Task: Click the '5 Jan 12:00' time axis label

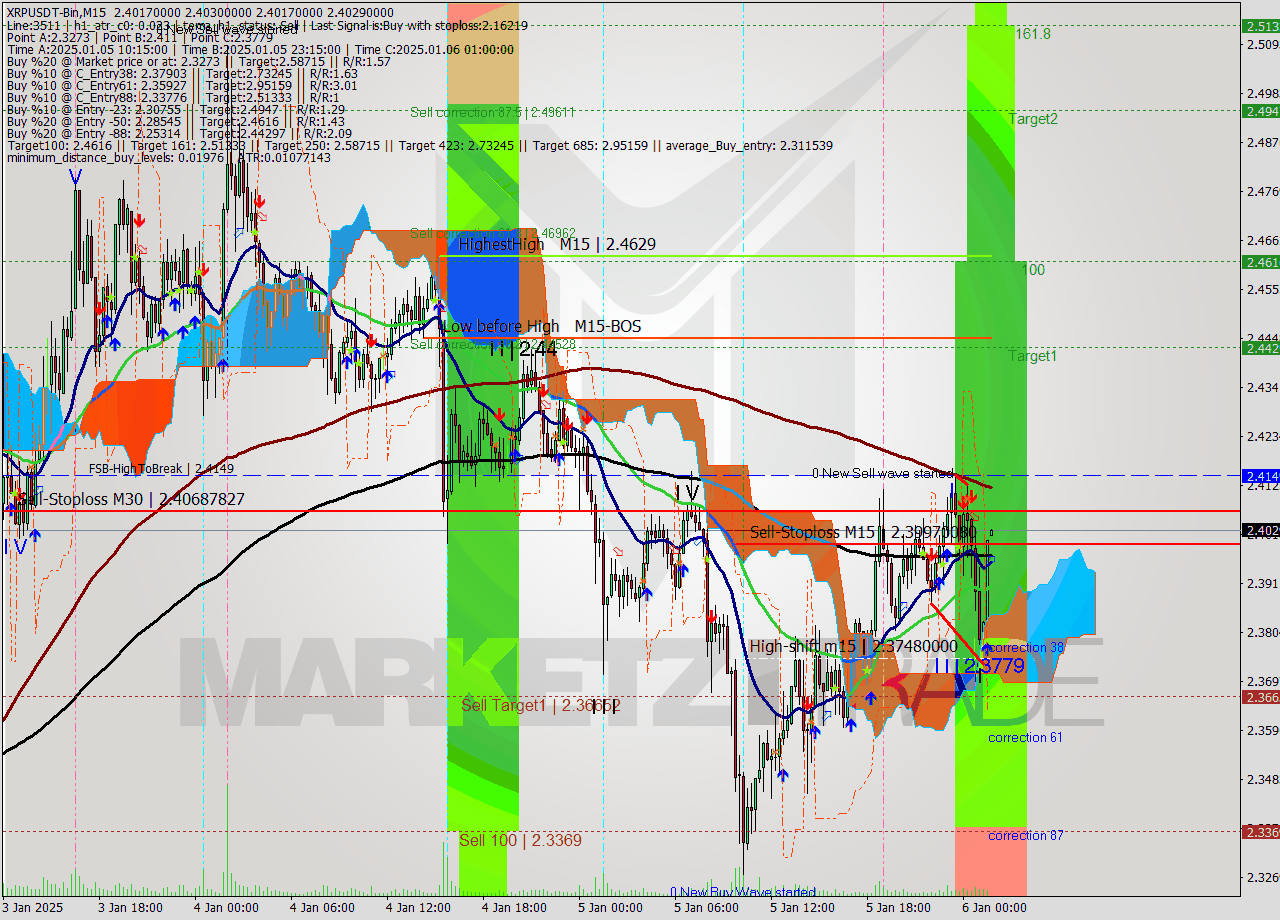Action: (x=802, y=908)
